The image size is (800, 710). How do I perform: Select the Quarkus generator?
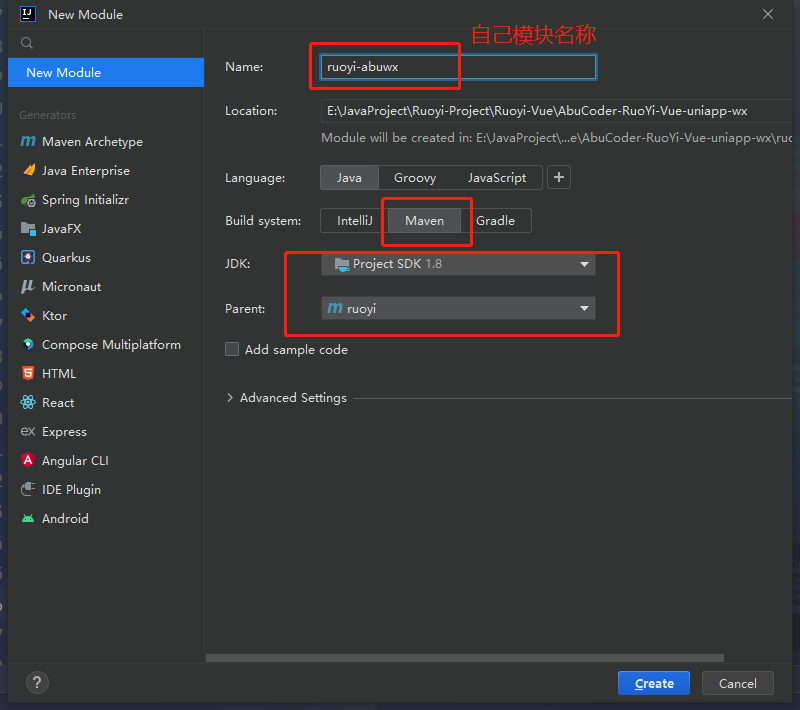click(x=106, y=258)
